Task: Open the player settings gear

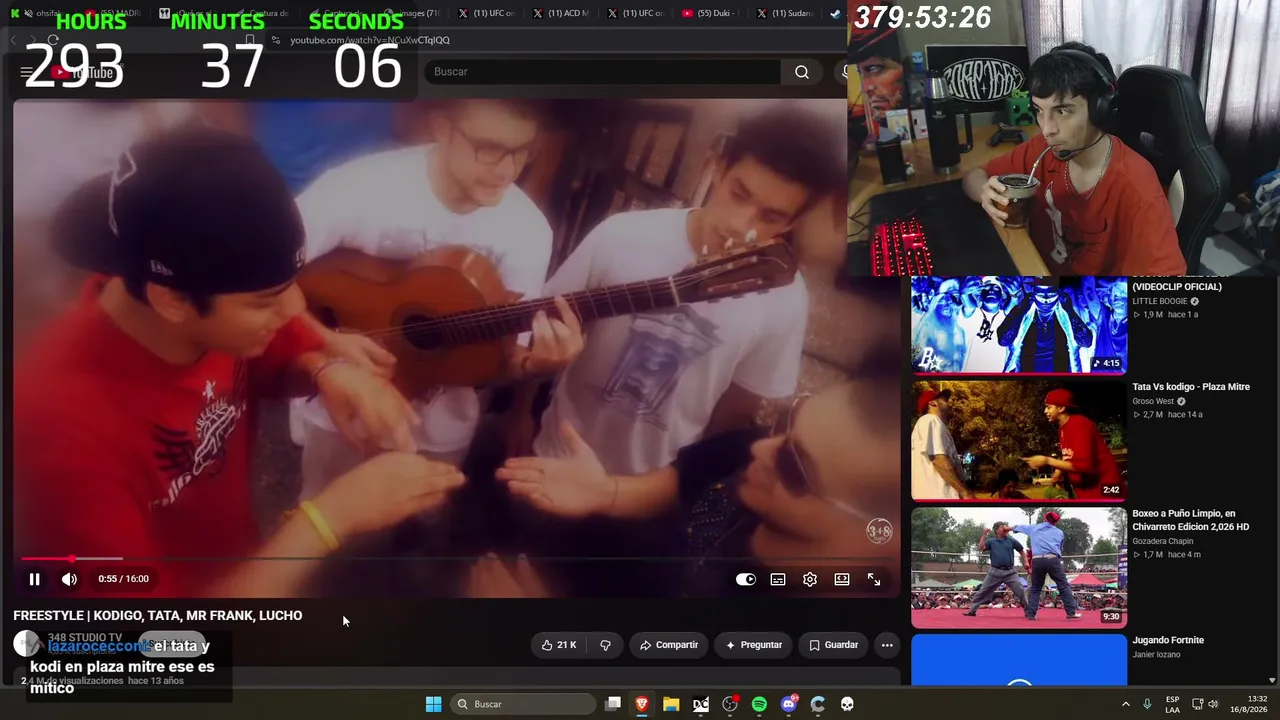Action: coord(810,579)
